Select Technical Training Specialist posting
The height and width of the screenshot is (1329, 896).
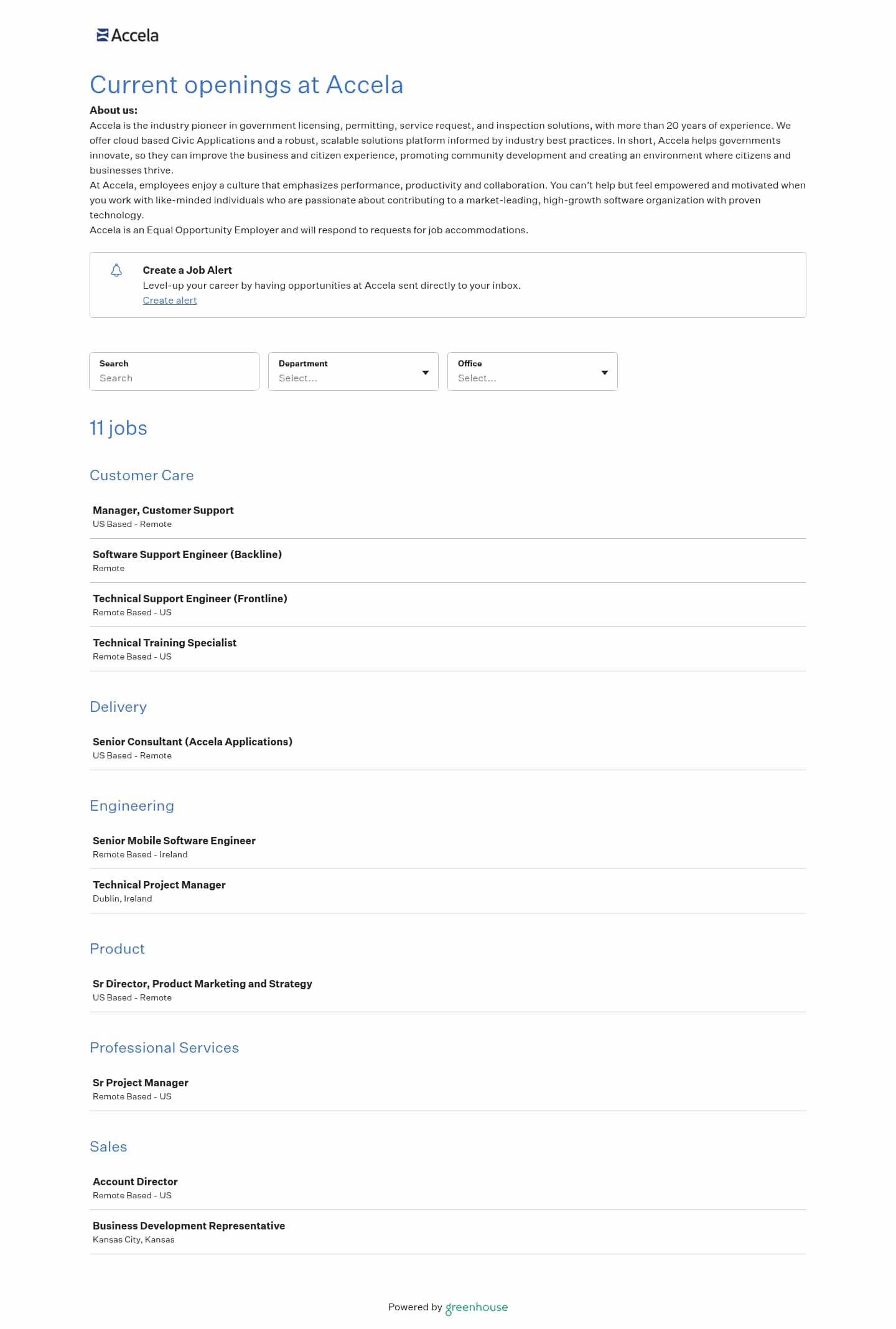point(164,643)
